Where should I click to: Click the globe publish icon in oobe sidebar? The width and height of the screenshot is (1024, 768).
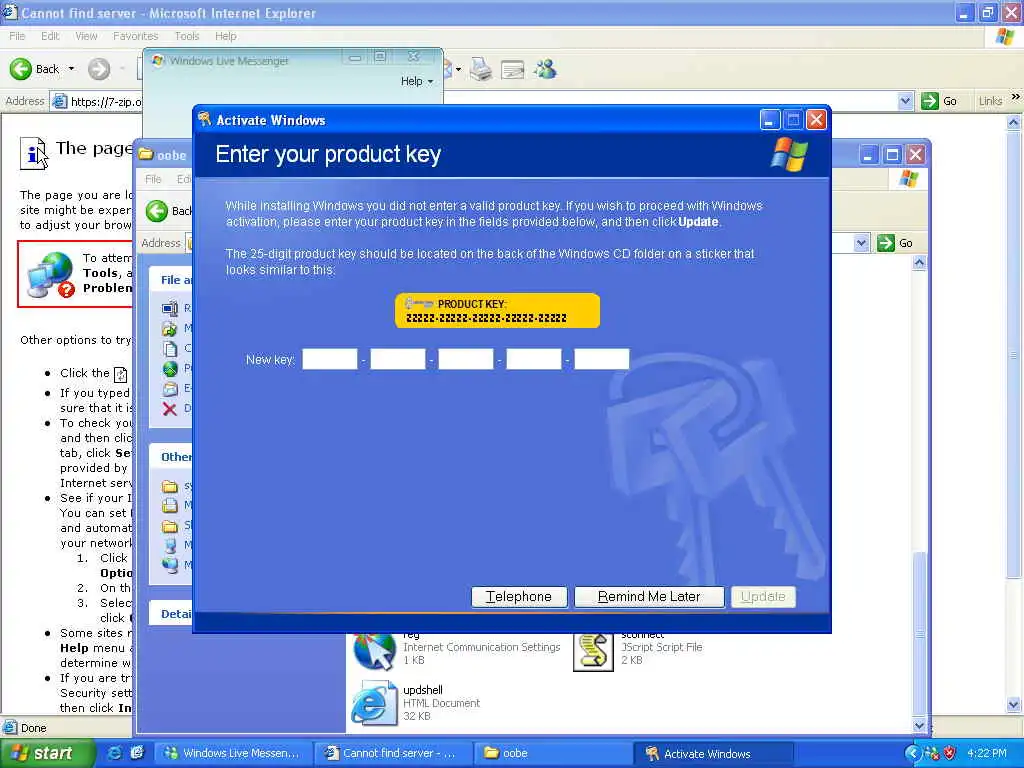point(170,369)
